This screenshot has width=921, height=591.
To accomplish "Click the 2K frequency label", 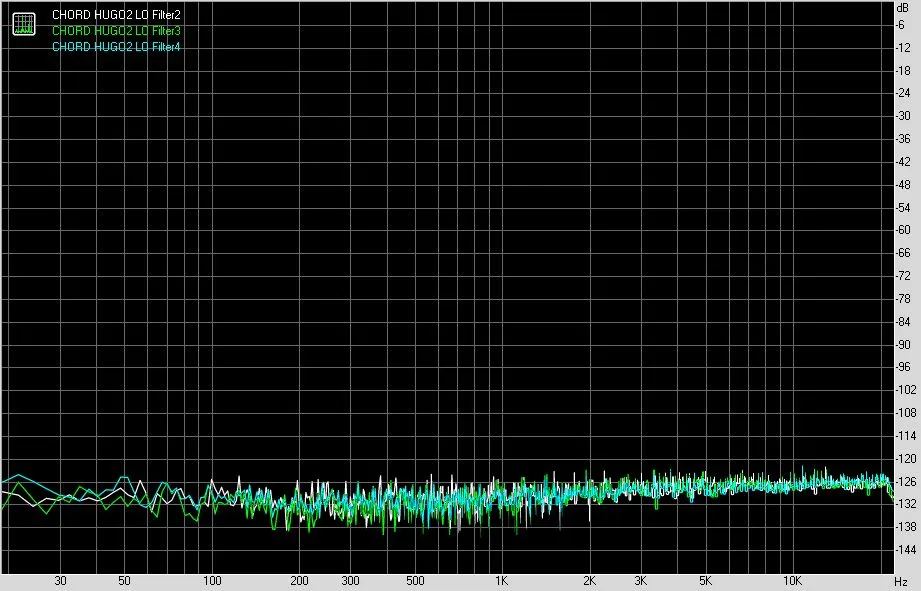I will tap(589, 581).
